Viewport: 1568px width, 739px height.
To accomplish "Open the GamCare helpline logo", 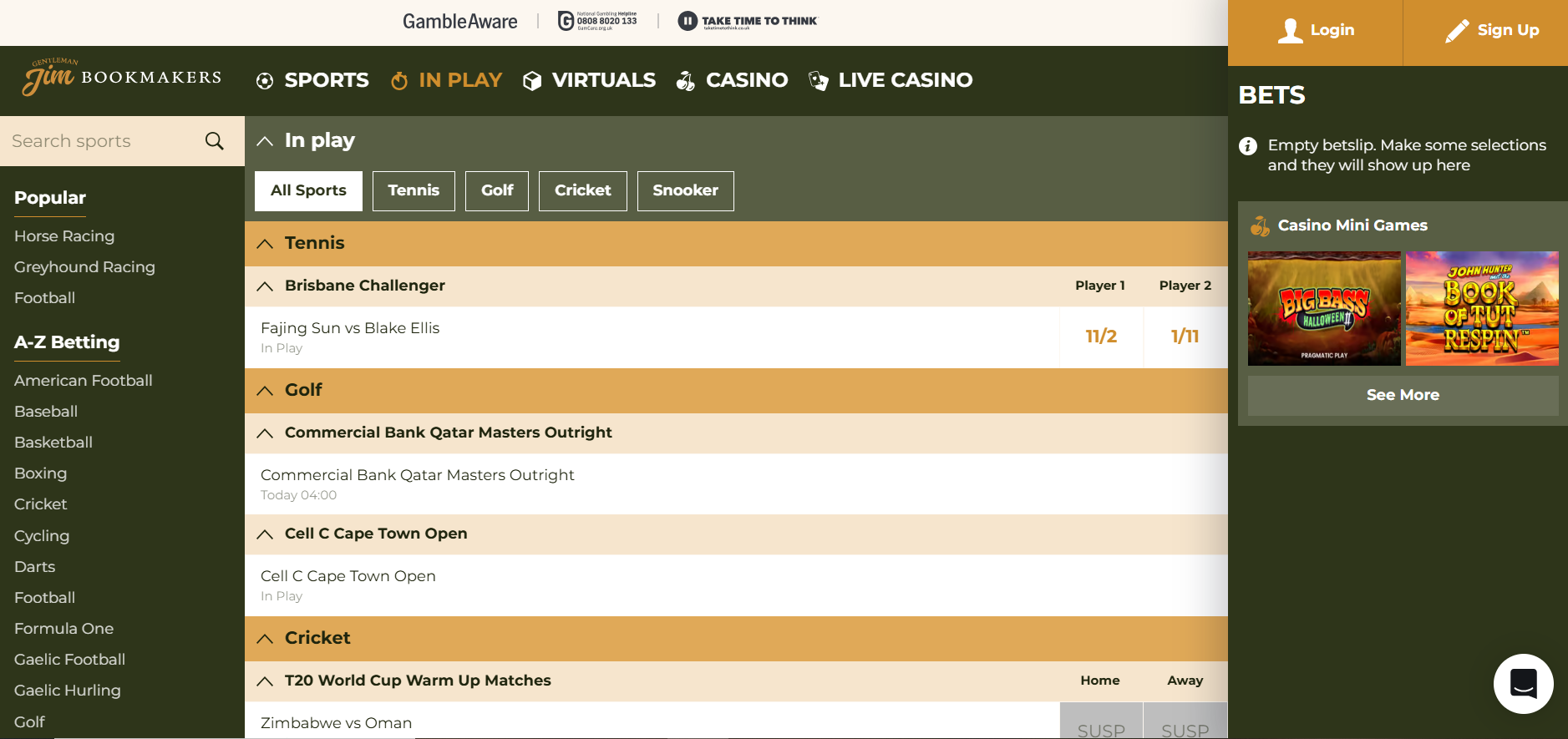I will 597,21.
